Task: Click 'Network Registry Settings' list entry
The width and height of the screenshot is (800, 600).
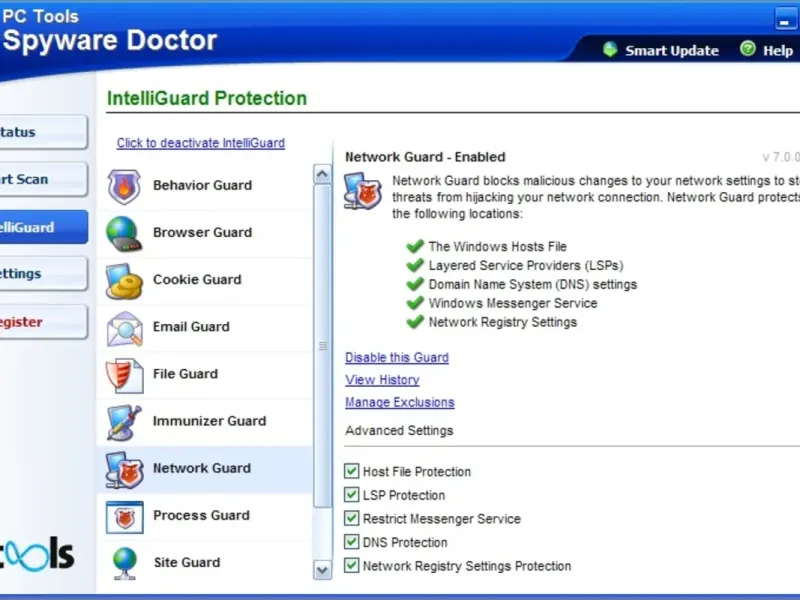Action: pyautogui.click(x=503, y=322)
